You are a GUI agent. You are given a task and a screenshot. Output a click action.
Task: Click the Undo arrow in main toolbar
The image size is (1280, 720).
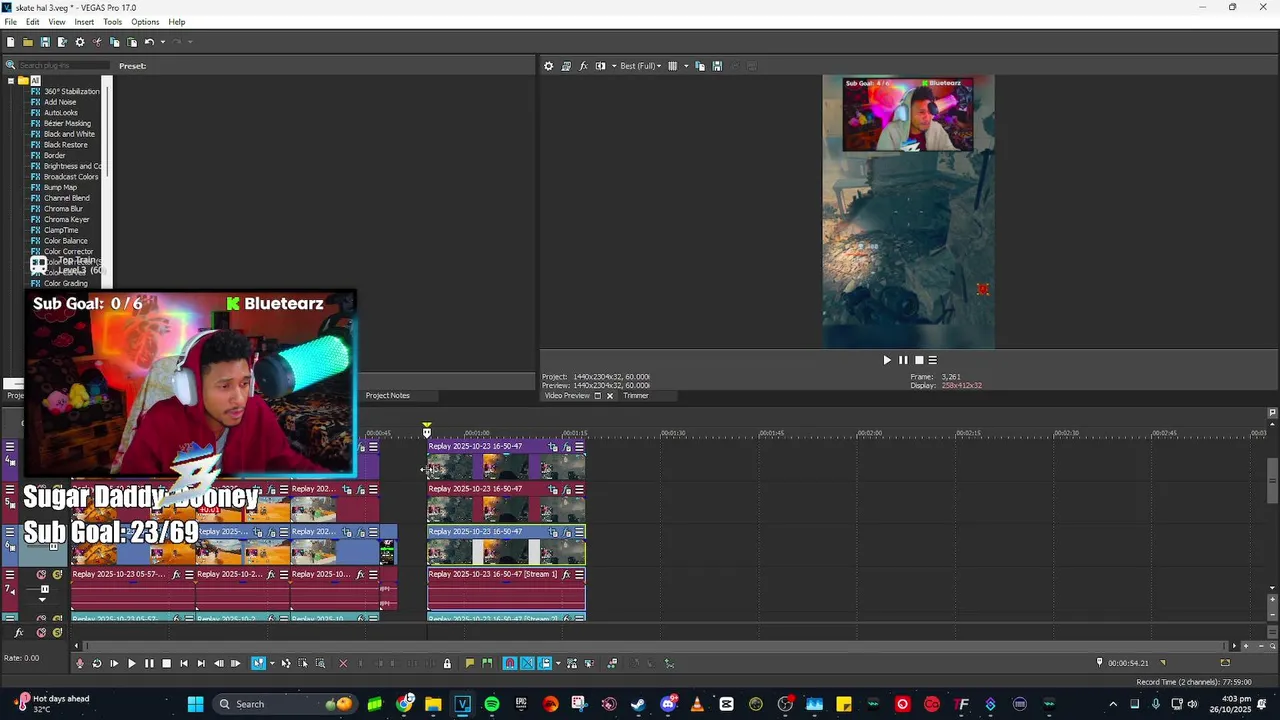(149, 42)
